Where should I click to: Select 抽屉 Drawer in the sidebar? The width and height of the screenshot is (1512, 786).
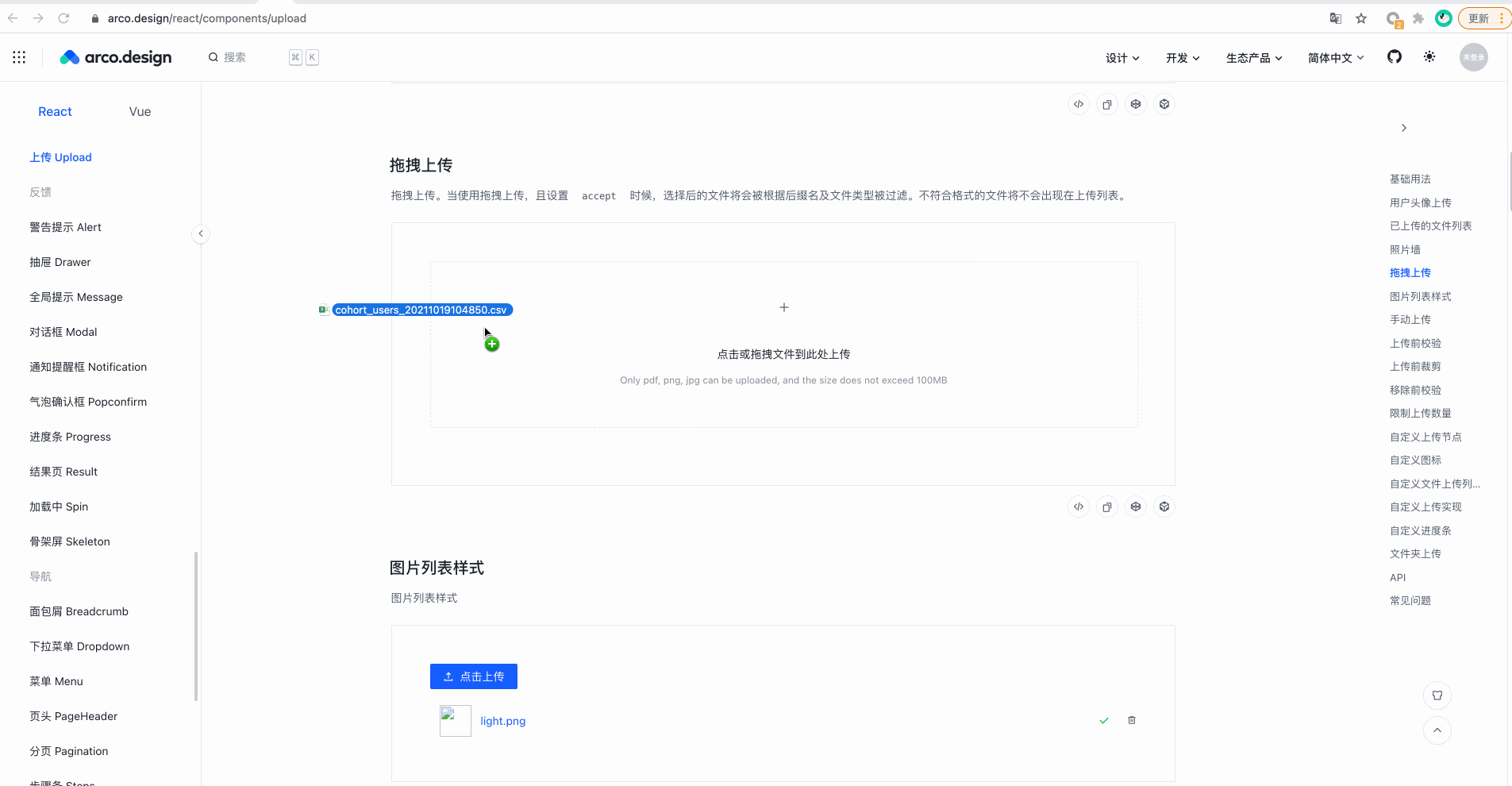point(60,262)
